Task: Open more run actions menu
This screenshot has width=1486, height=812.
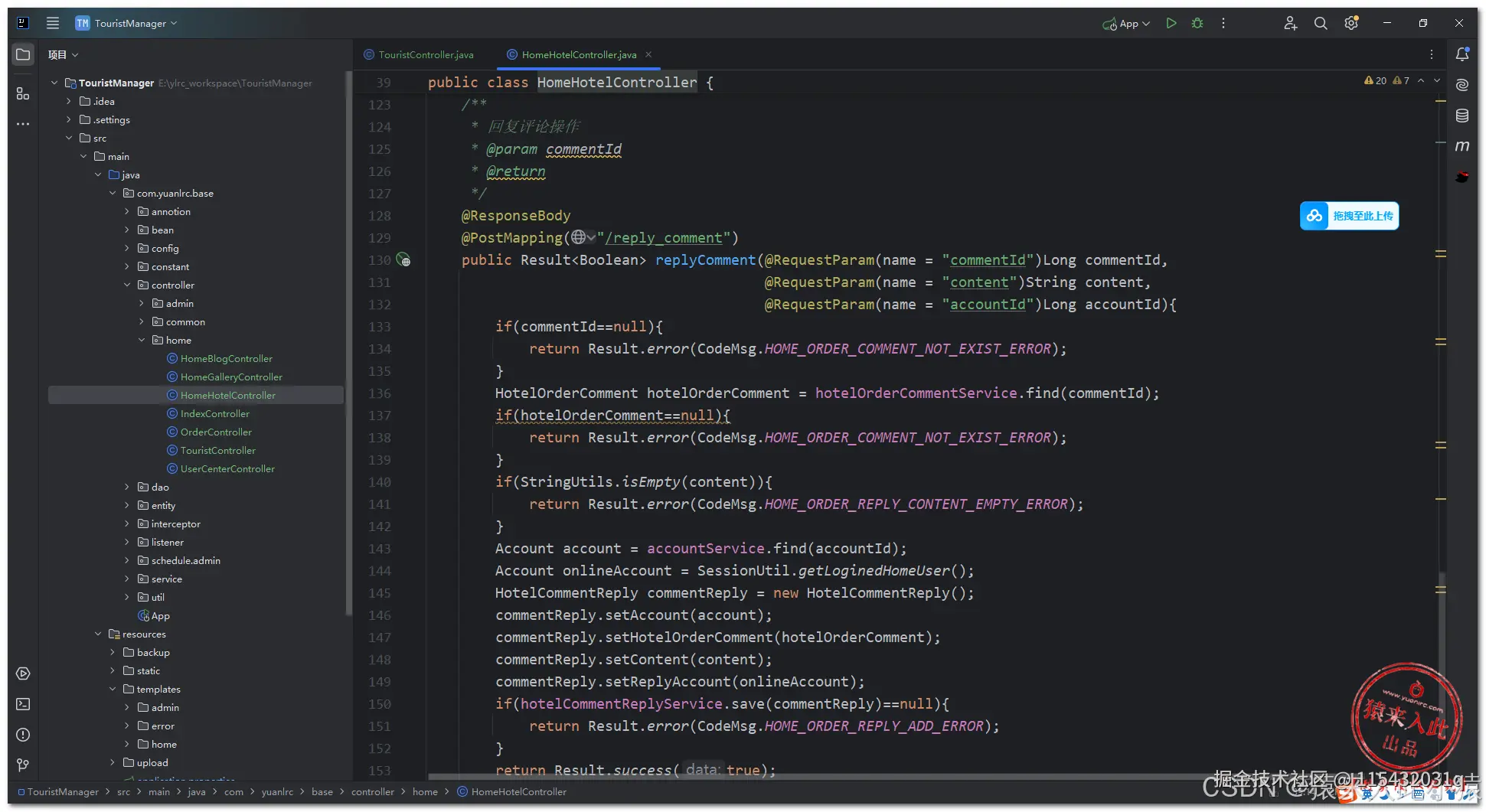Action: pyautogui.click(x=1223, y=23)
